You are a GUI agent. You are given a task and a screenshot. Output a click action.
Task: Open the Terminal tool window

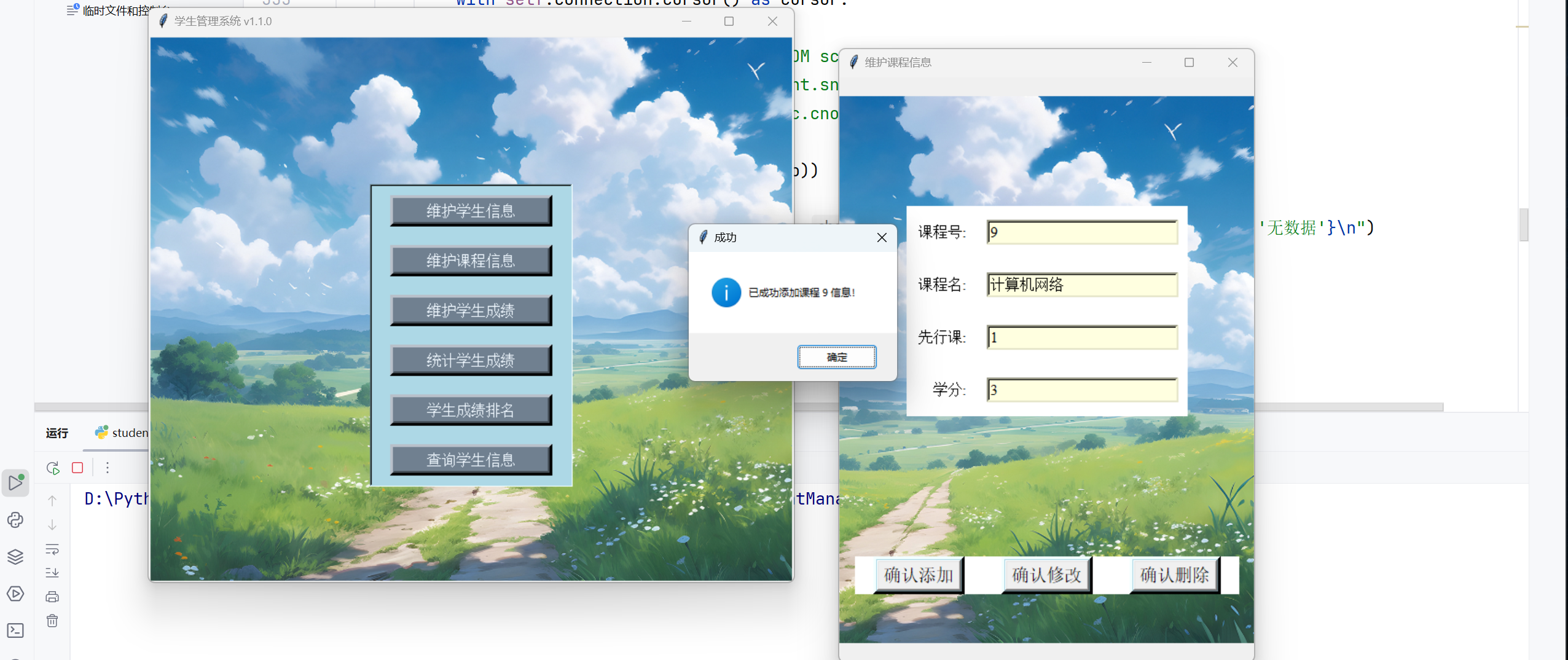(x=15, y=631)
